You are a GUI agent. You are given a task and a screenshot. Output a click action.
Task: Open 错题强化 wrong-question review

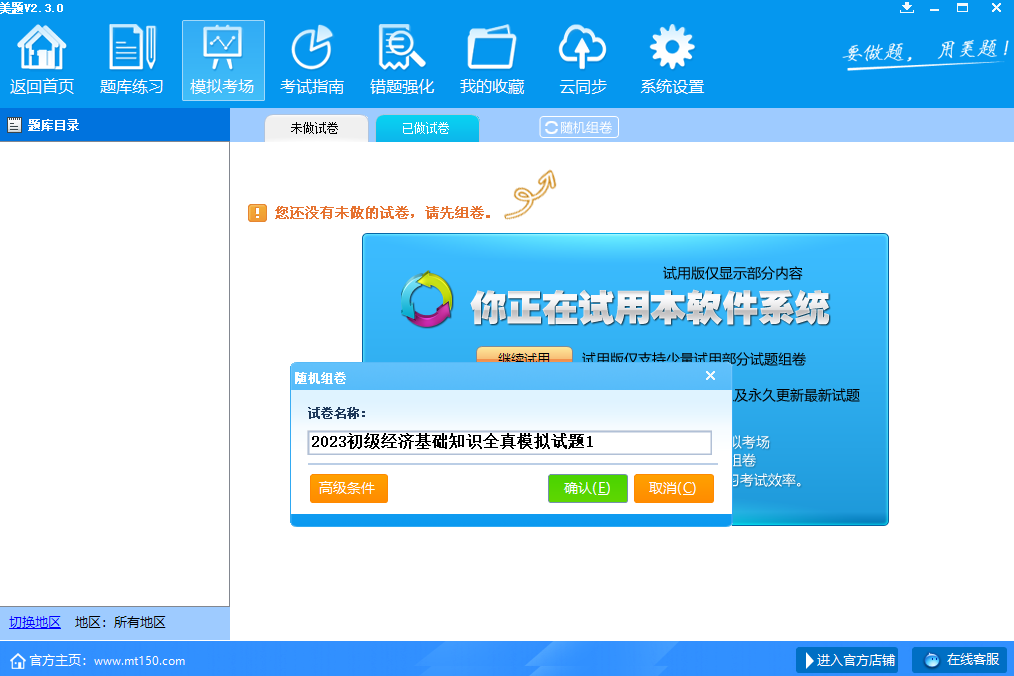[x=402, y=60]
